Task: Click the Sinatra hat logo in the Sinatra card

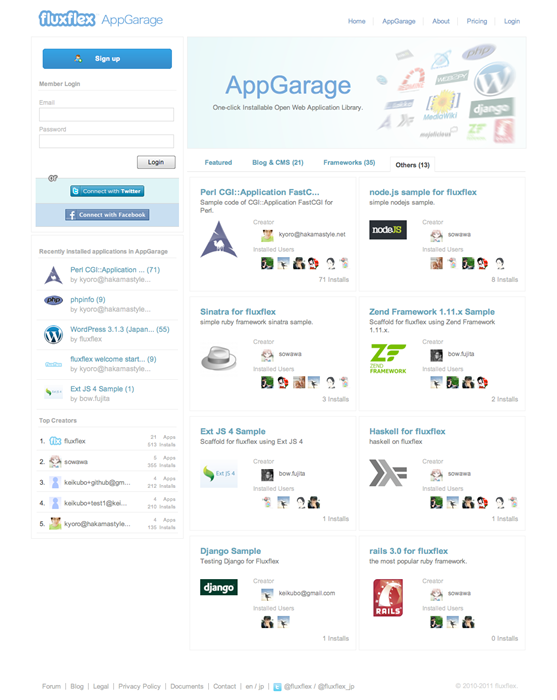Action: point(219,358)
